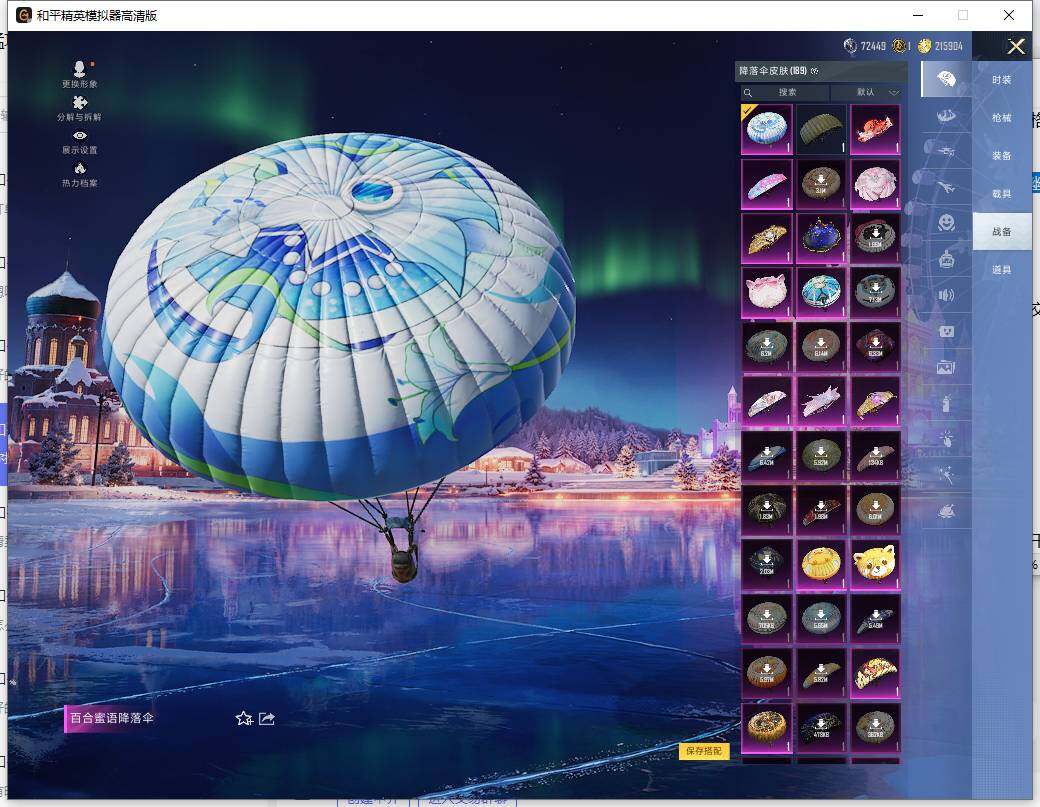The width and height of the screenshot is (1040, 807).
Task: Close the warehouse with the yellow X
Action: (1016, 46)
